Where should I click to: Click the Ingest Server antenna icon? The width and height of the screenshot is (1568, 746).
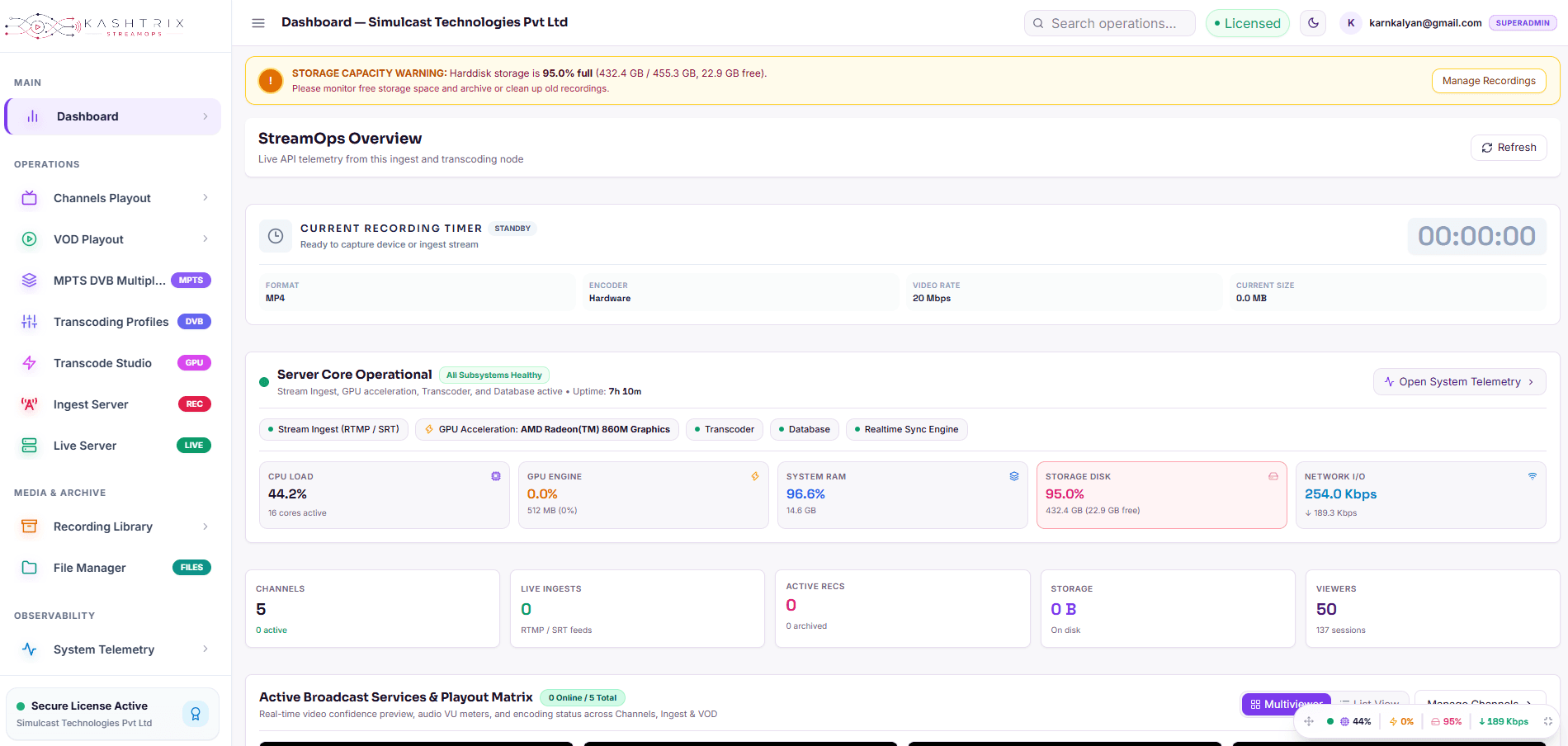coord(30,404)
